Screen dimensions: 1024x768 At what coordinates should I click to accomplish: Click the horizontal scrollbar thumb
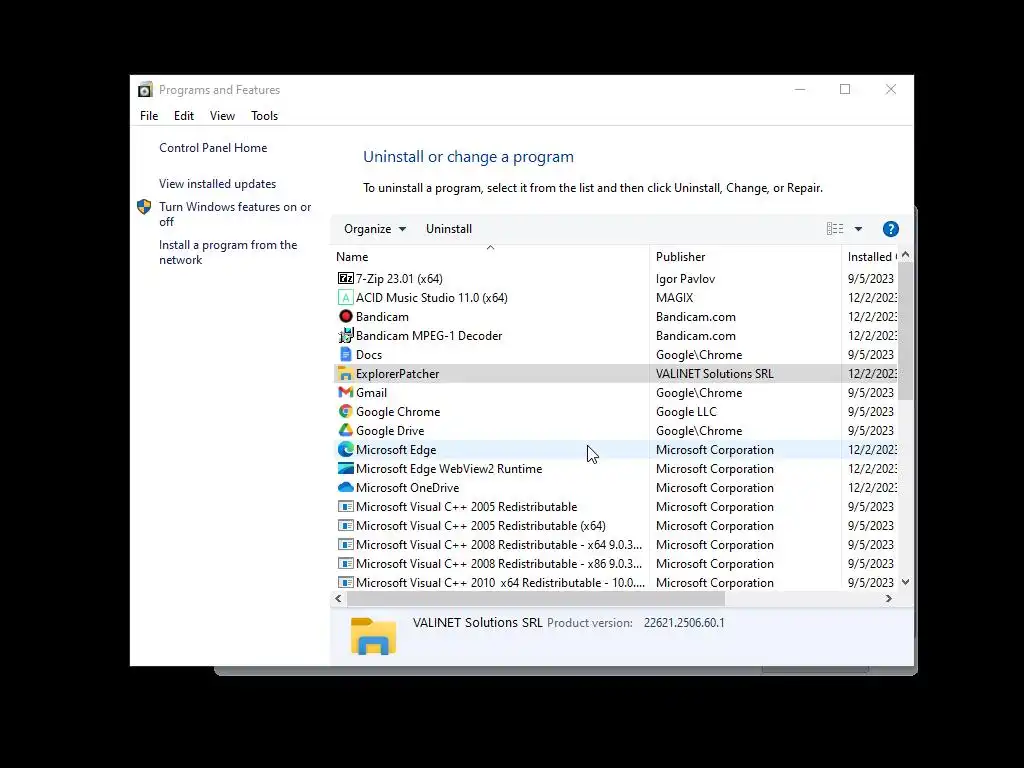point(536,598)
